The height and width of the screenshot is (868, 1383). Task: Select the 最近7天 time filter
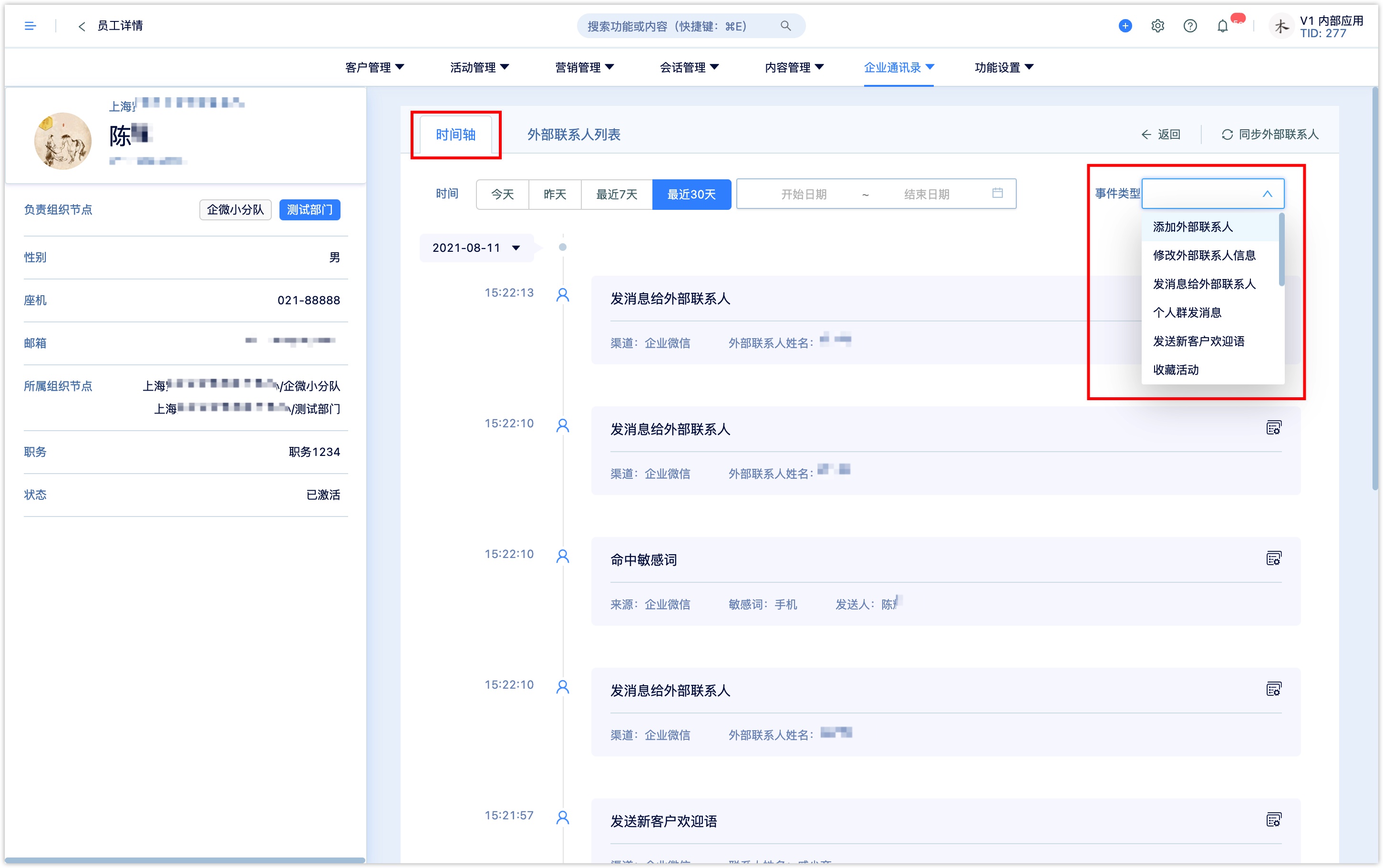pyautogui.click(x=617, y=194)
